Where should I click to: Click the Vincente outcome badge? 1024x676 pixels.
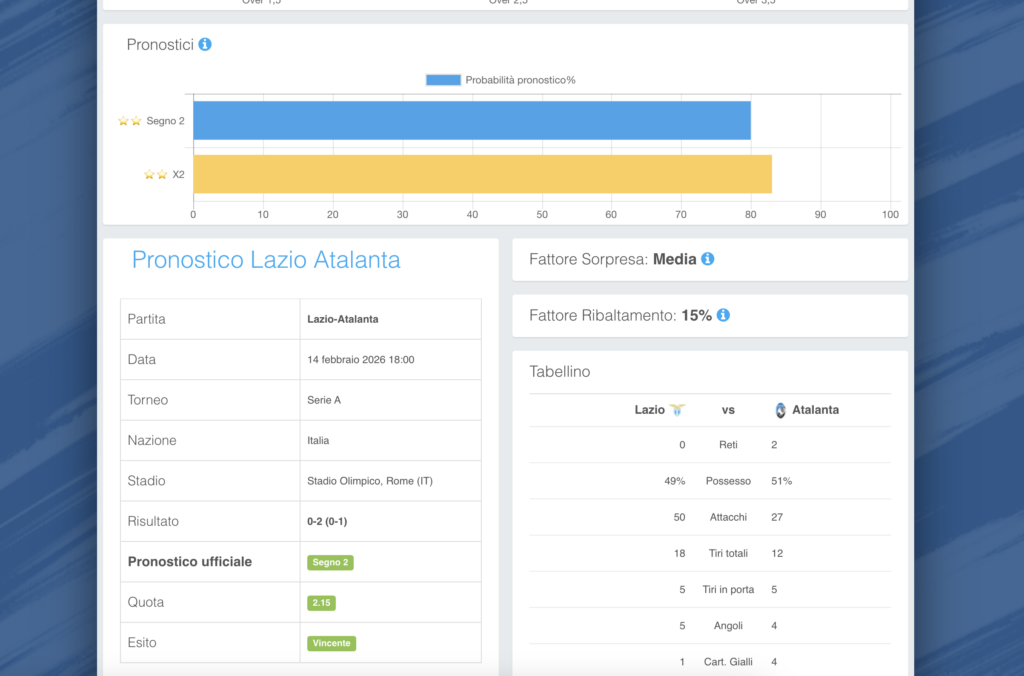click(x=331, y=643)
